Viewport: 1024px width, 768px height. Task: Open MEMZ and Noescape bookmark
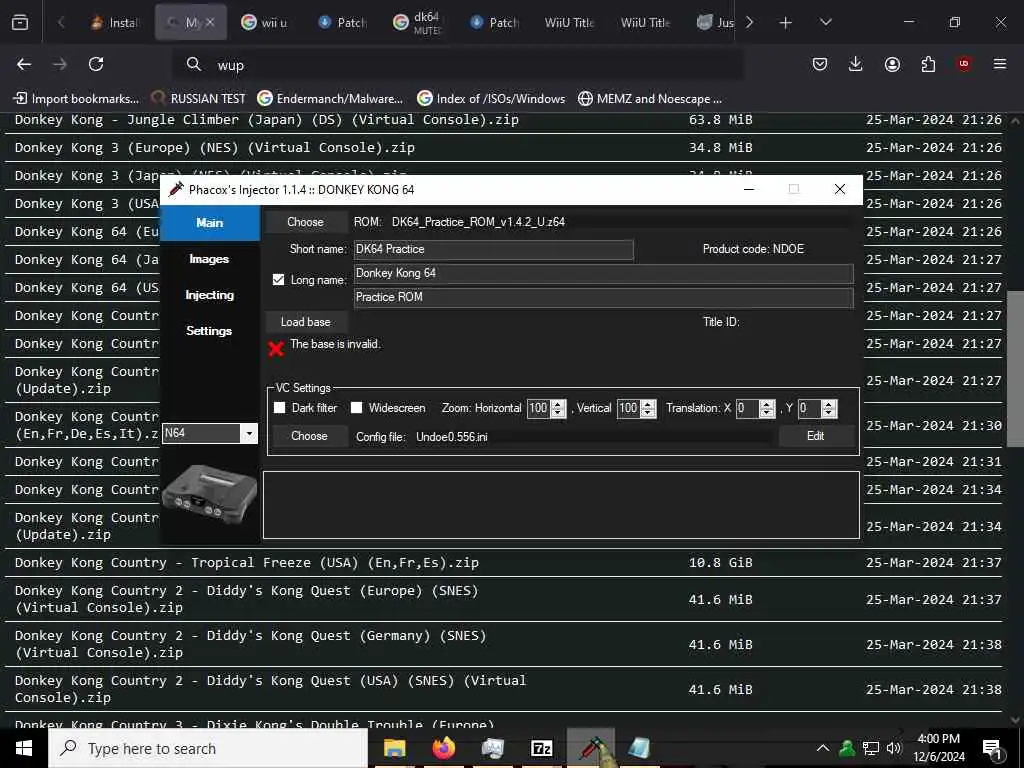click(650, 99)
